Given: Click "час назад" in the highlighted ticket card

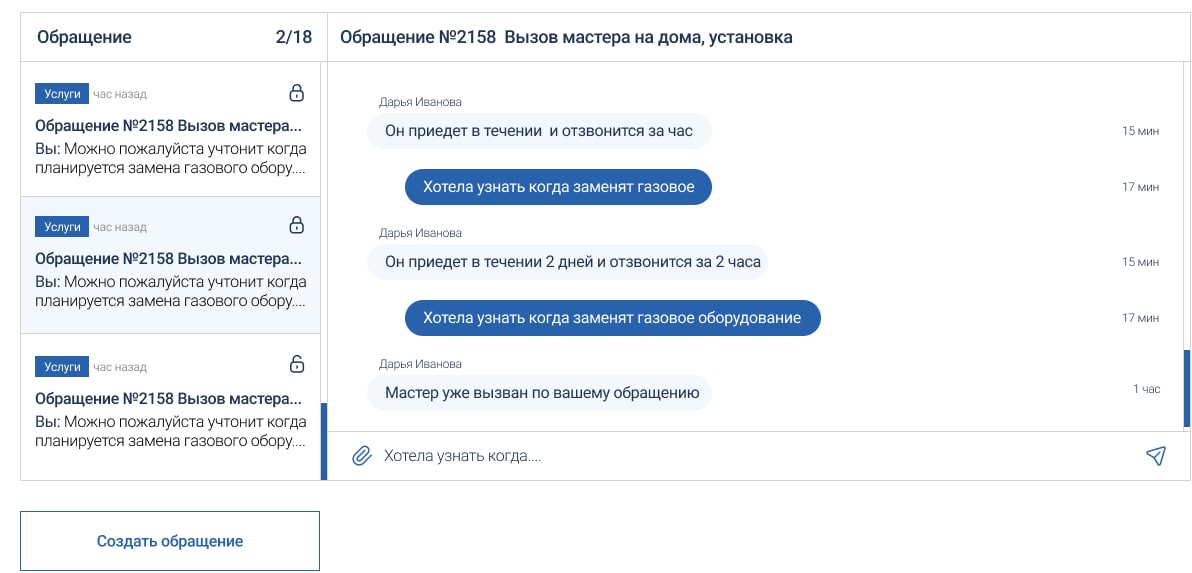Looking at the screenshot, I should click(120, 226).
